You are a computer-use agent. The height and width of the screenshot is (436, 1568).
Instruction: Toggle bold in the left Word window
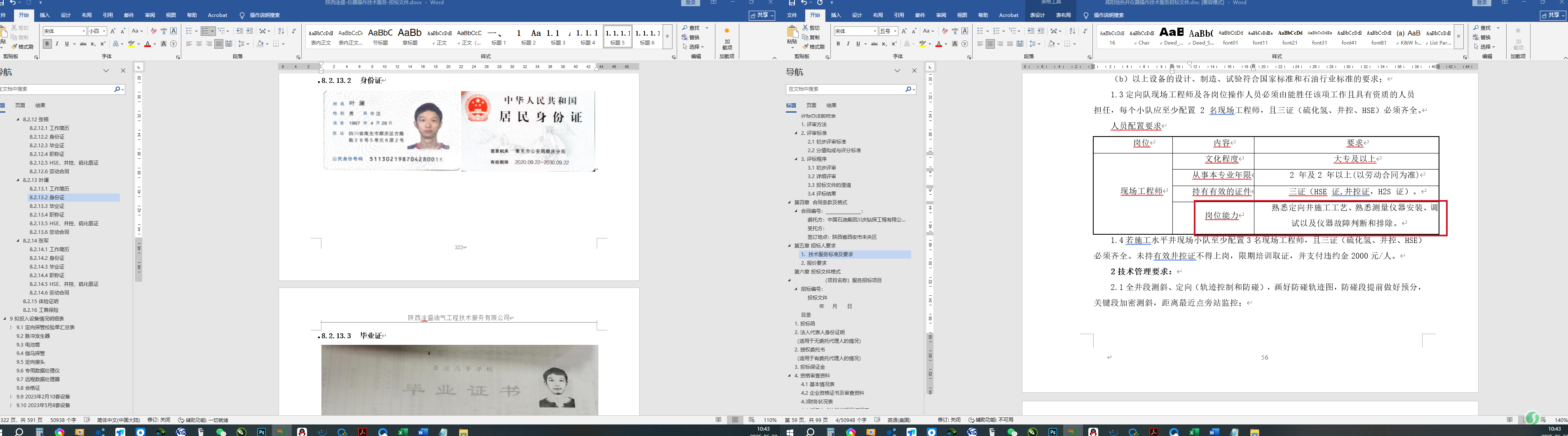point(47,44)
